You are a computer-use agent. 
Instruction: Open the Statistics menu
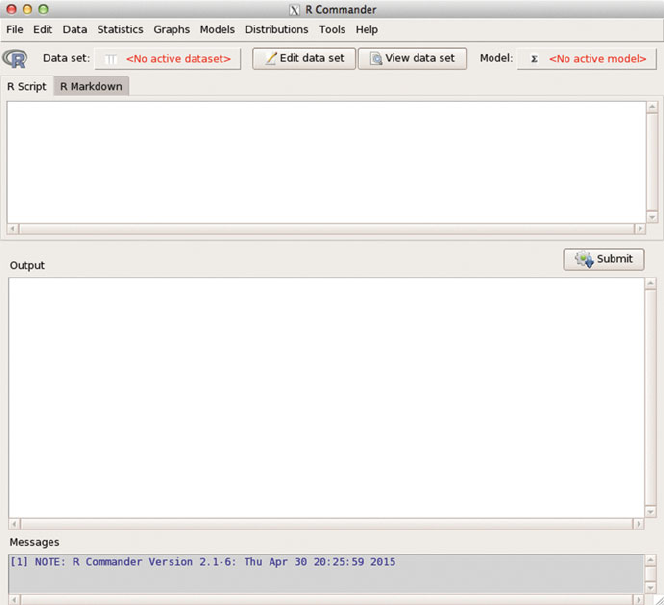click(x=120, y=29)
